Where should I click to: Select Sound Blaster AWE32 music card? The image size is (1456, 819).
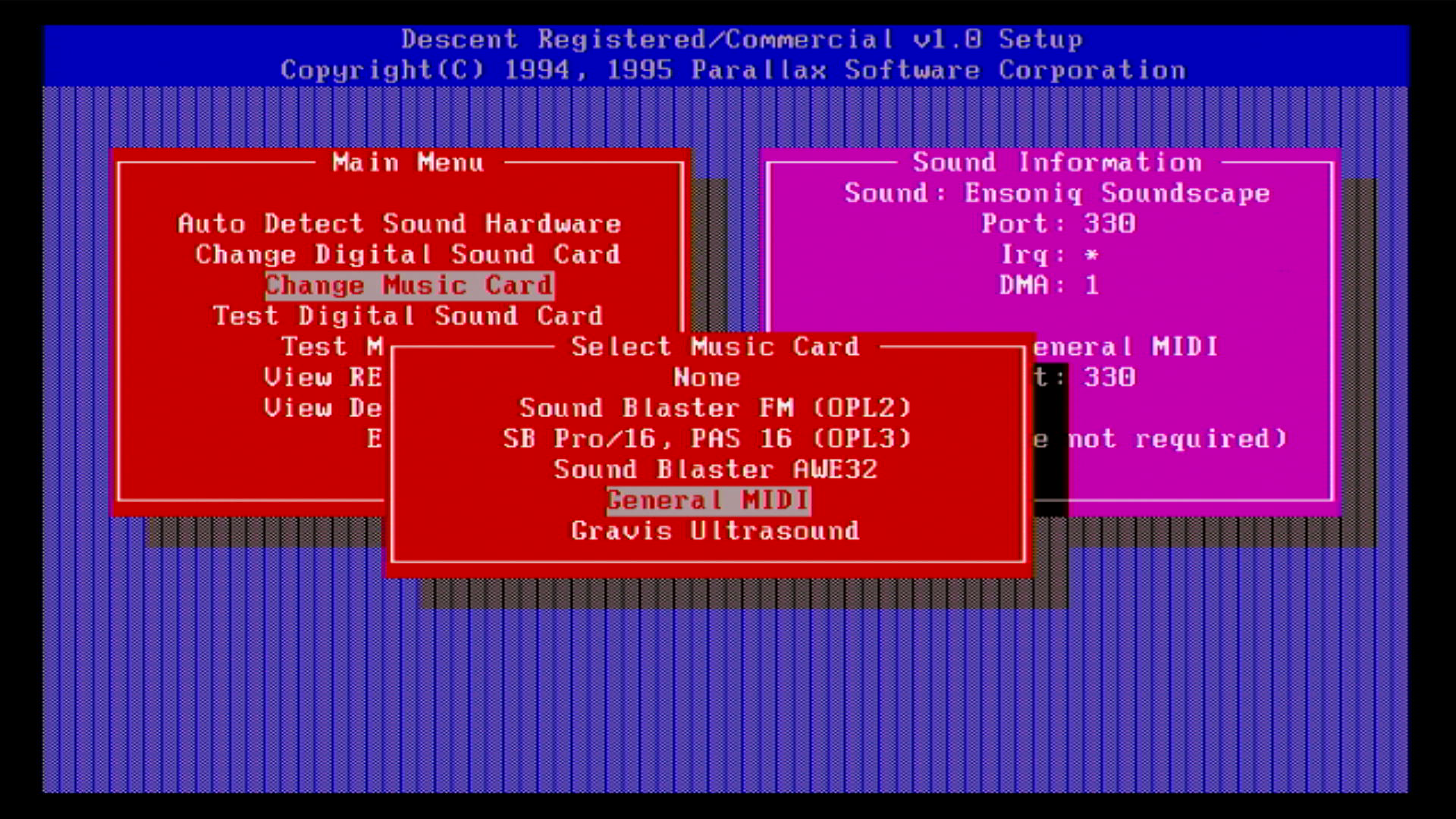715,469
